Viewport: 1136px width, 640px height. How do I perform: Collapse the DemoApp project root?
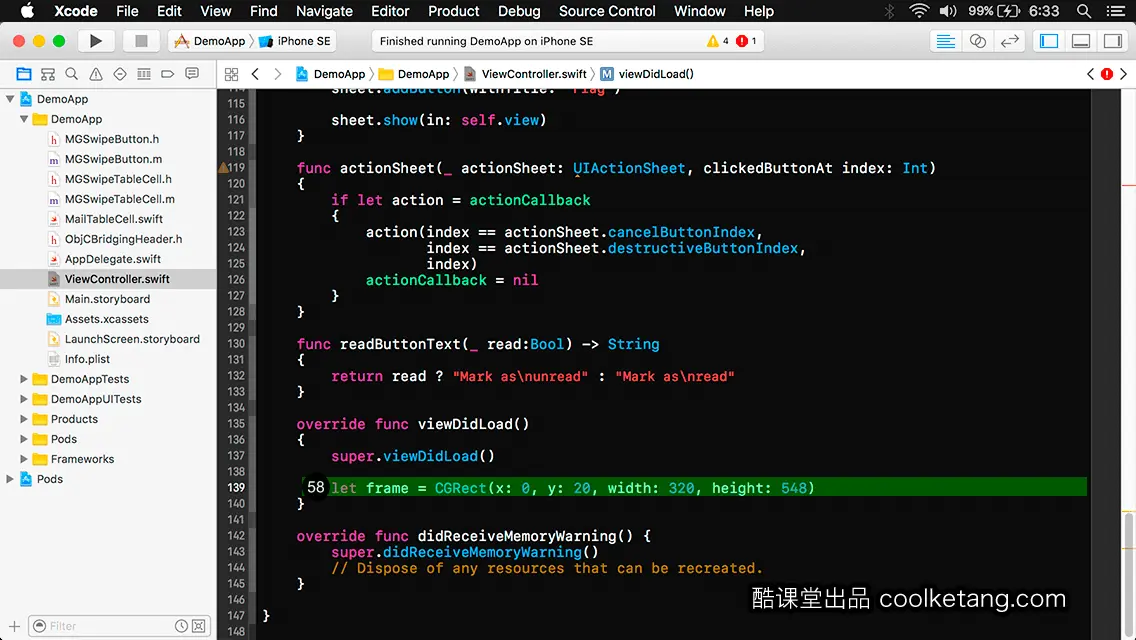click(x=10, y=99)
